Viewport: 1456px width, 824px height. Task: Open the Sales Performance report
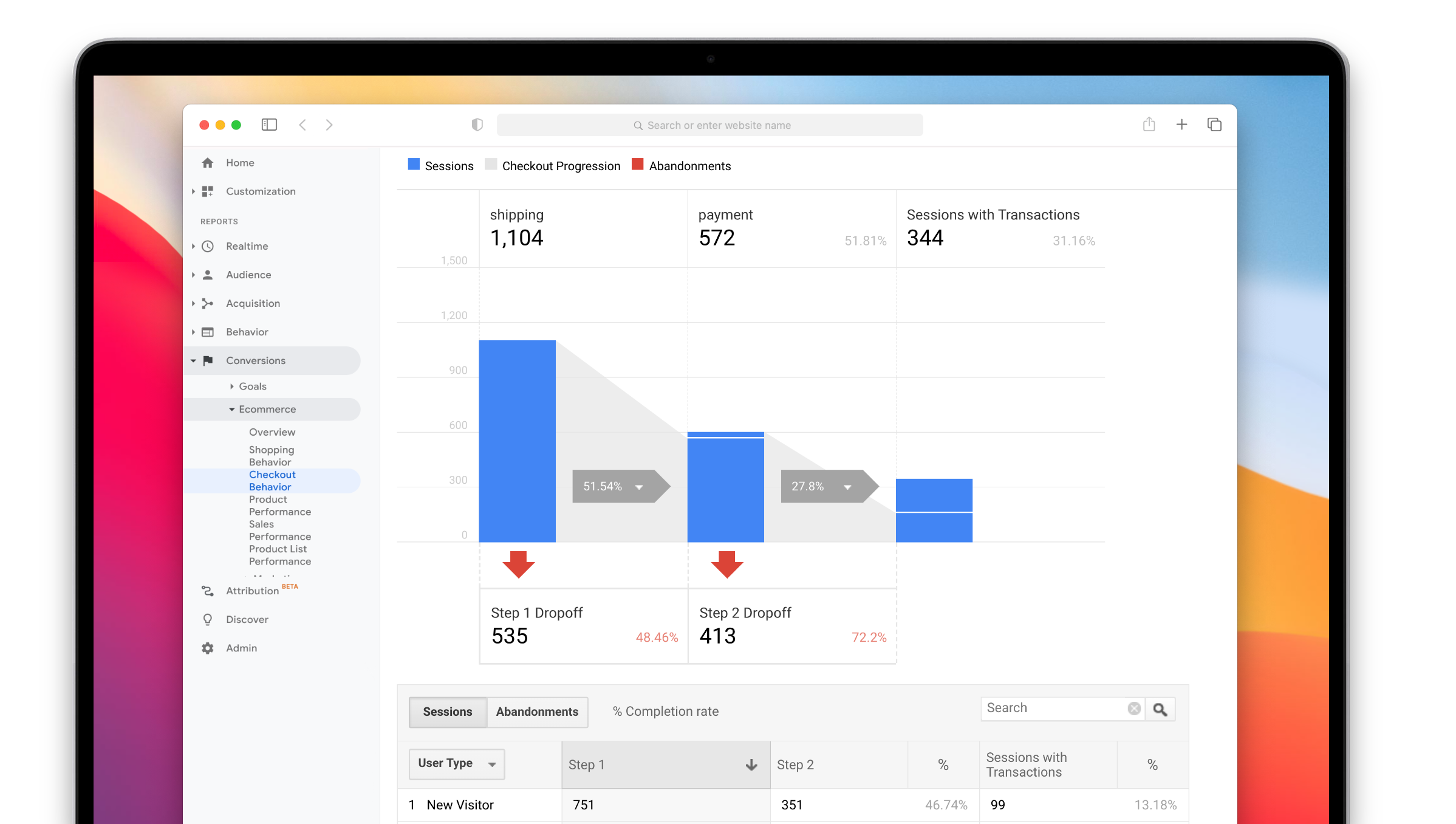click(280, 530)
